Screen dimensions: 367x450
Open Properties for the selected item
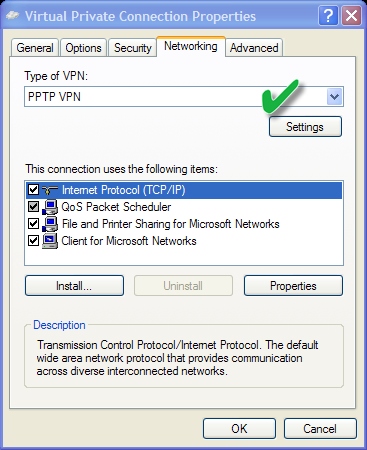tap(293, 286)
